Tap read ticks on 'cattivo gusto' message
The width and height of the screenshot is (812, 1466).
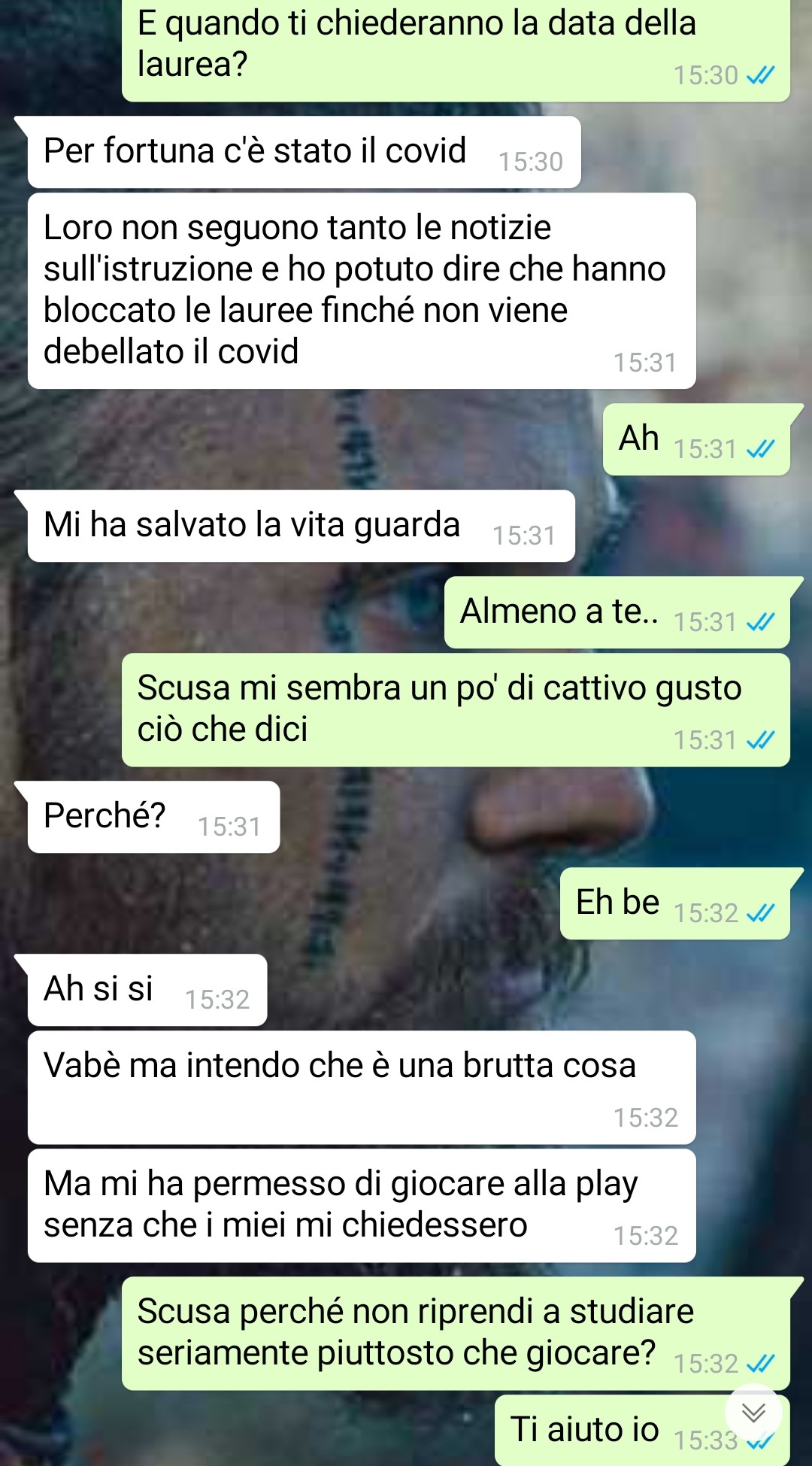click(760, 740)
